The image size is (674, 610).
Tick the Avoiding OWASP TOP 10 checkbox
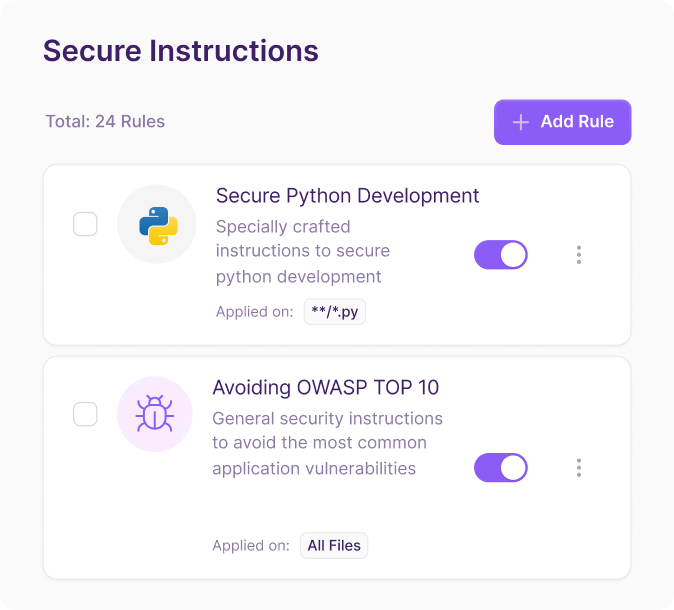(85, 414)
